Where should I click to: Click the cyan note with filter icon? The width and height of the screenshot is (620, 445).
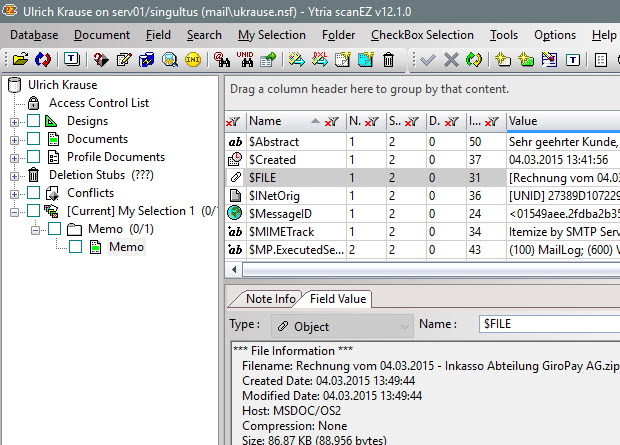click(365, 60)
